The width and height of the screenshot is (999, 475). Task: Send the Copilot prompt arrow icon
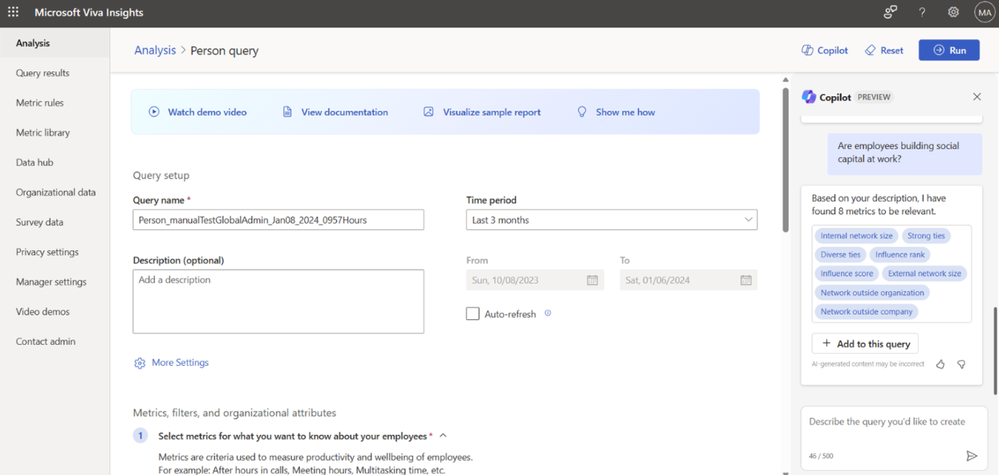click(971, 455)
